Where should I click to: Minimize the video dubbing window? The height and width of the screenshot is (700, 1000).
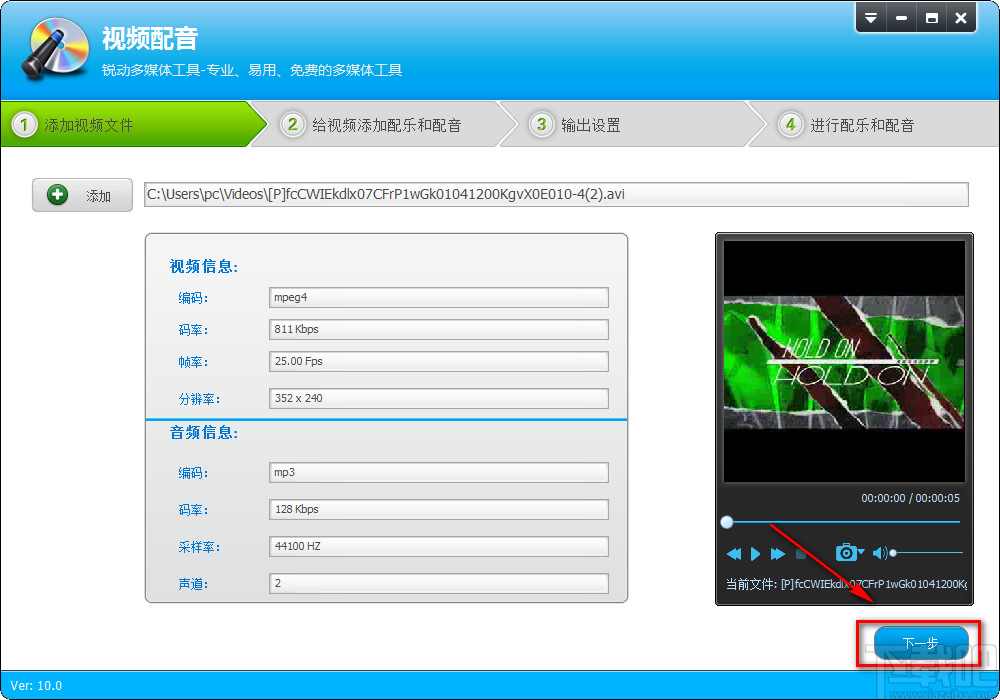pos(901,18)
